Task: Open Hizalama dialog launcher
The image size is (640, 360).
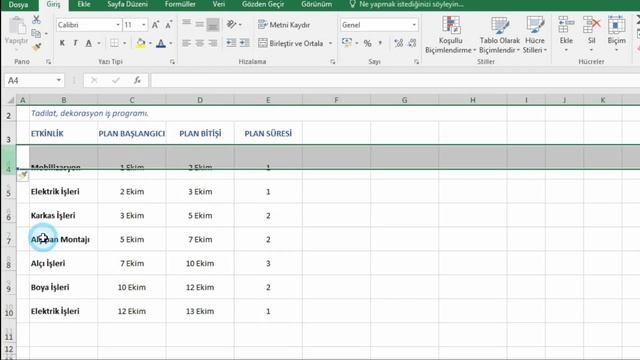Action: [333, 62]
